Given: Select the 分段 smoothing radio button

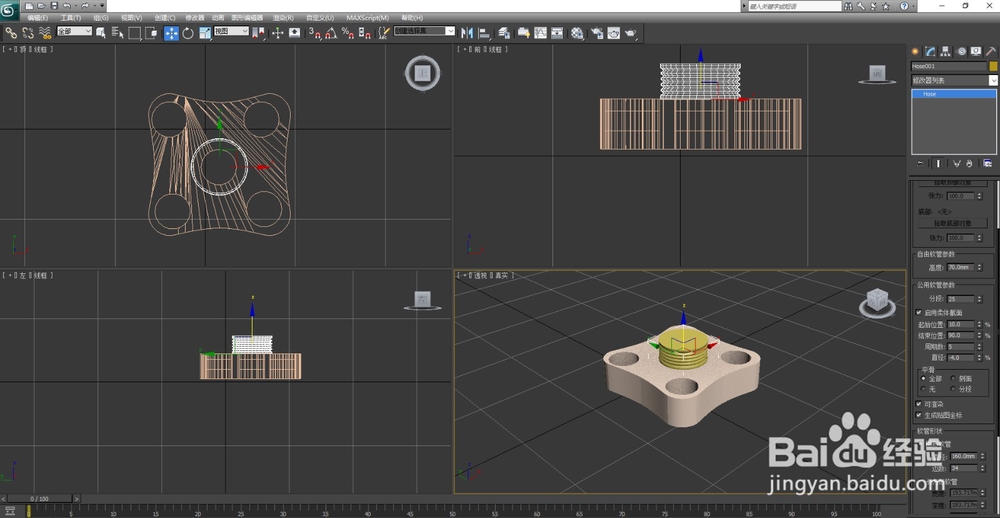Looking at the screenshot, I should pos(953,389).
